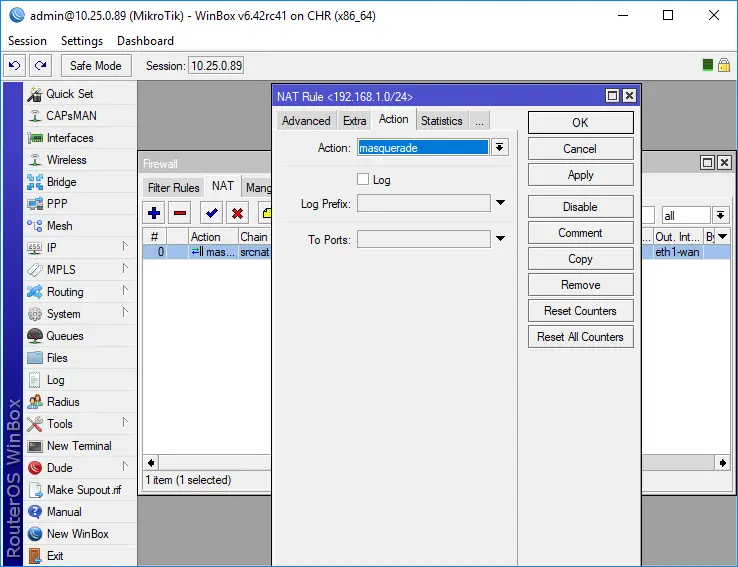This screenshot has height=567, width=738.
Task: Select NAT rule row 0 in Firewall
Action: tap(207, 252)
